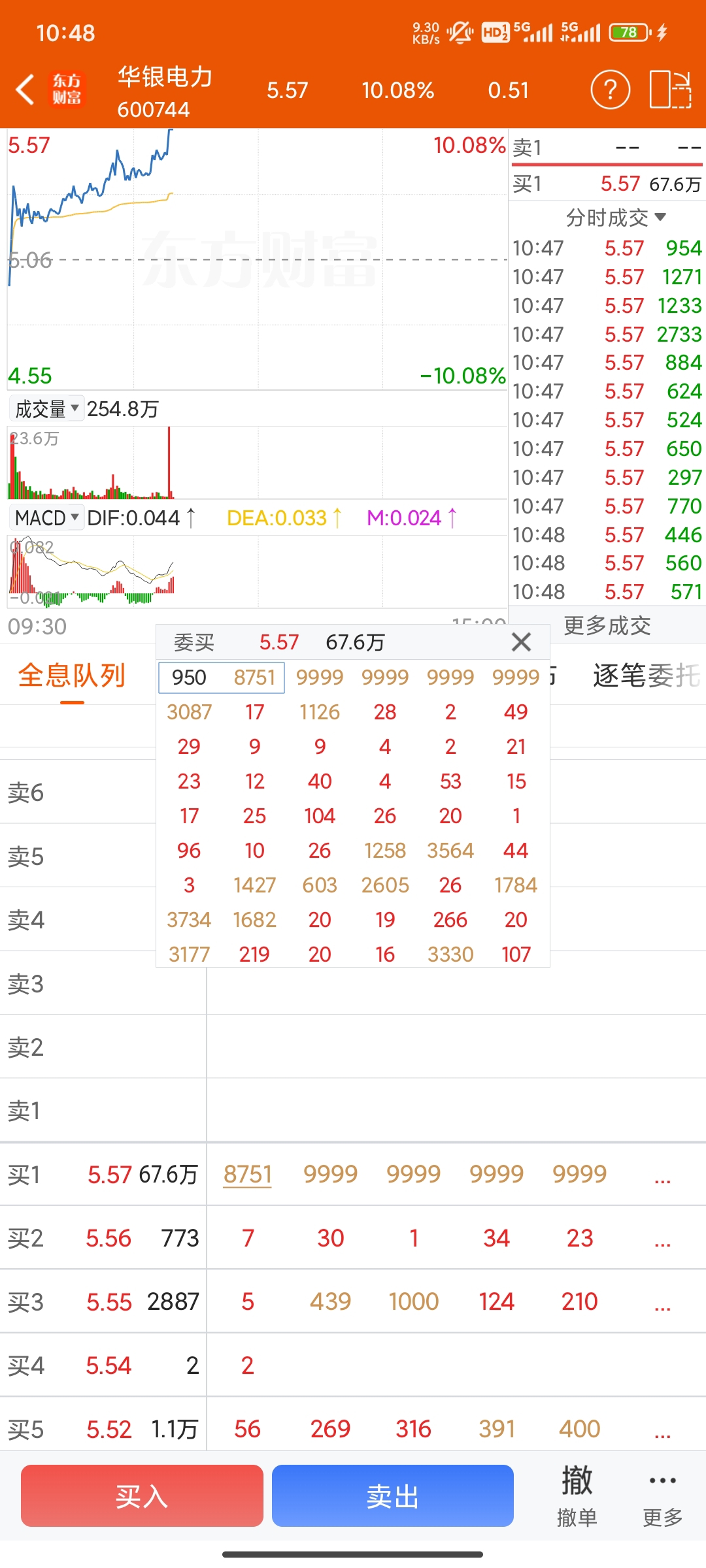The height and width of the screenshot is (1568, 706).
Task: Tap the 1784 order in popup queue
Action: [516, 885]
